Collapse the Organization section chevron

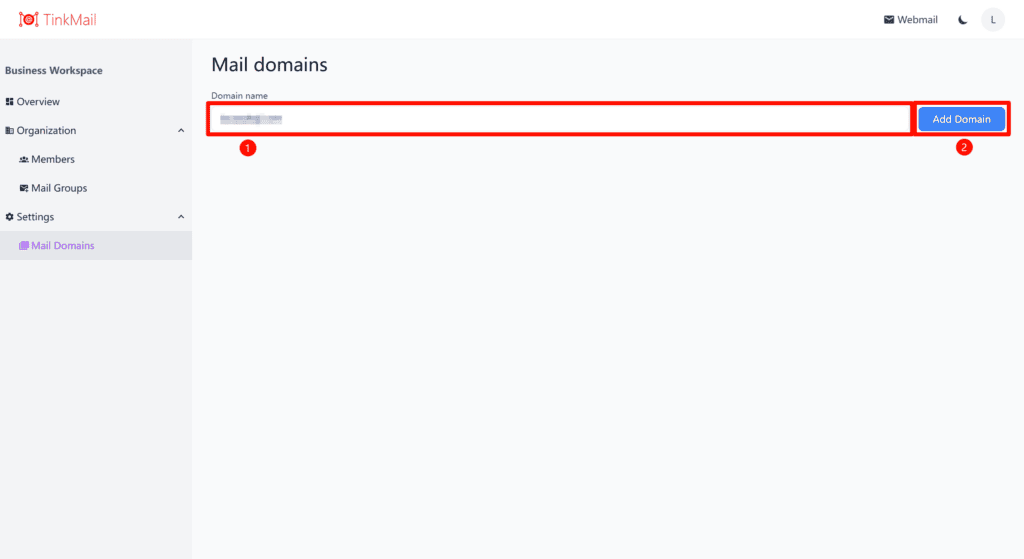181,131
